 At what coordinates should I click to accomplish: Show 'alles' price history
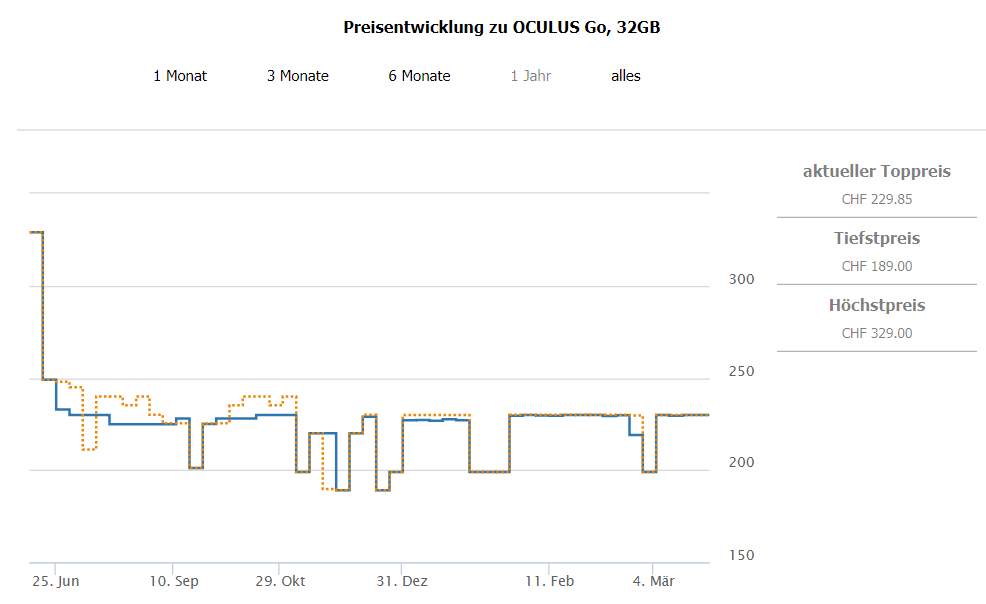point(626,76)
